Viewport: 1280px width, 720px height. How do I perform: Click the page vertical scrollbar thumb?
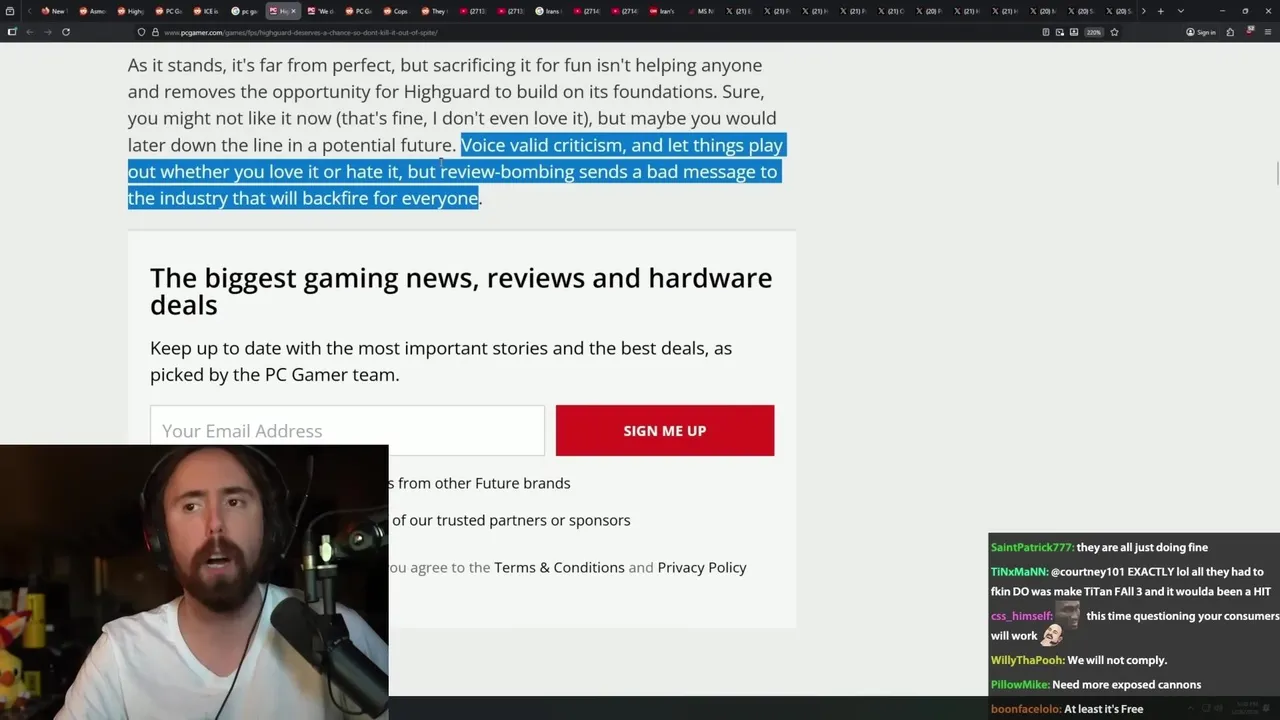(x=1276, y=172)
